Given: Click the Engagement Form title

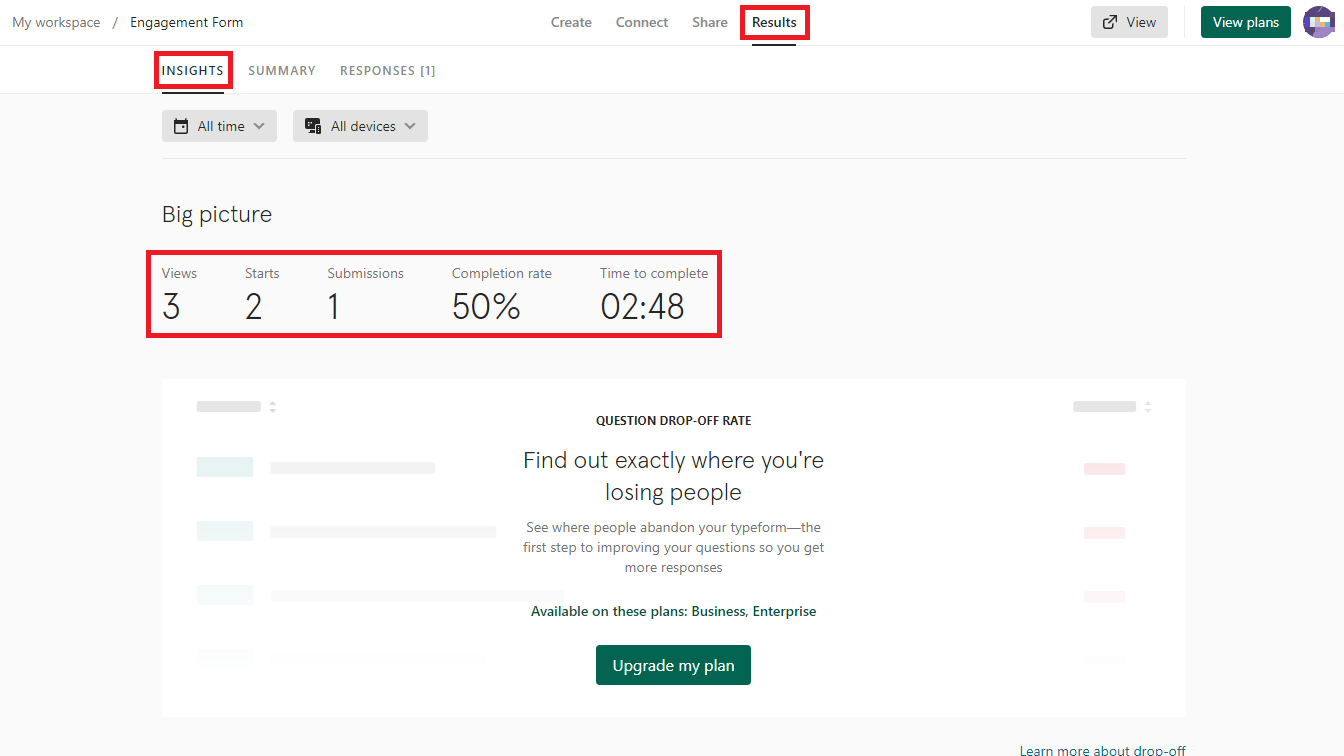Looking at the screenshot, I should click(x=186, y=22).
